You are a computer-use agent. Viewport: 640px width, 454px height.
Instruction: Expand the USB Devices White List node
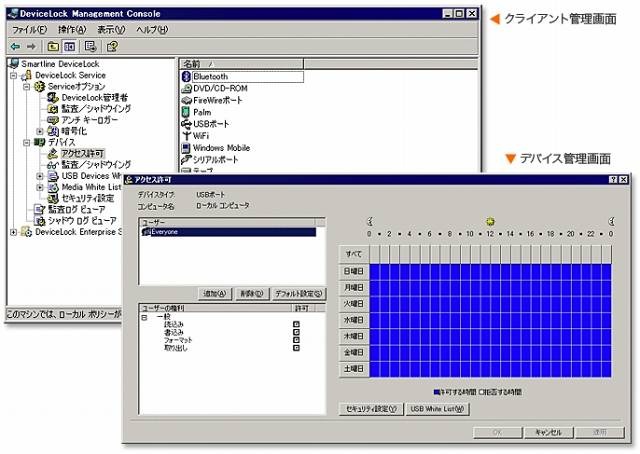[40, 176]
